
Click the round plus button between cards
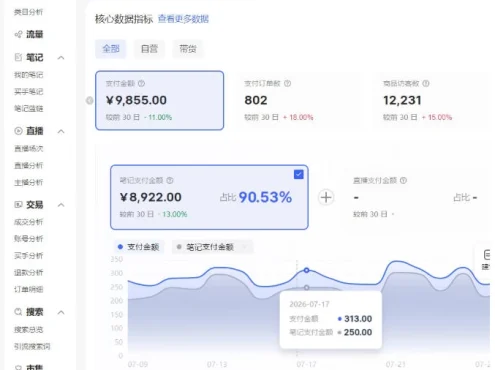point(326,197)
